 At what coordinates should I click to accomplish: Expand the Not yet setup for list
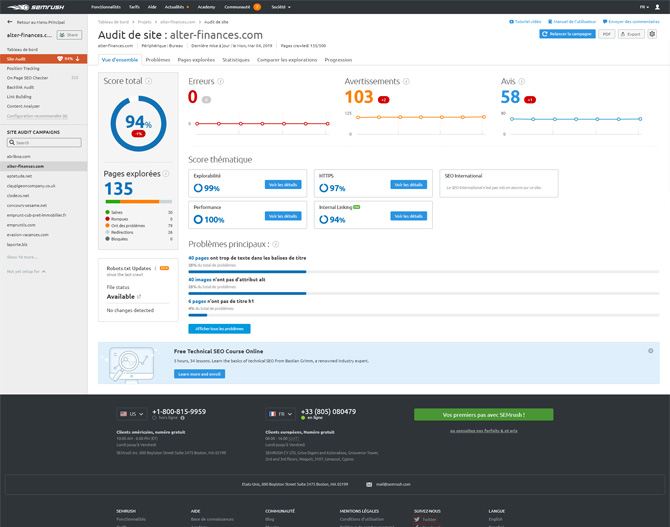(26, 271)
